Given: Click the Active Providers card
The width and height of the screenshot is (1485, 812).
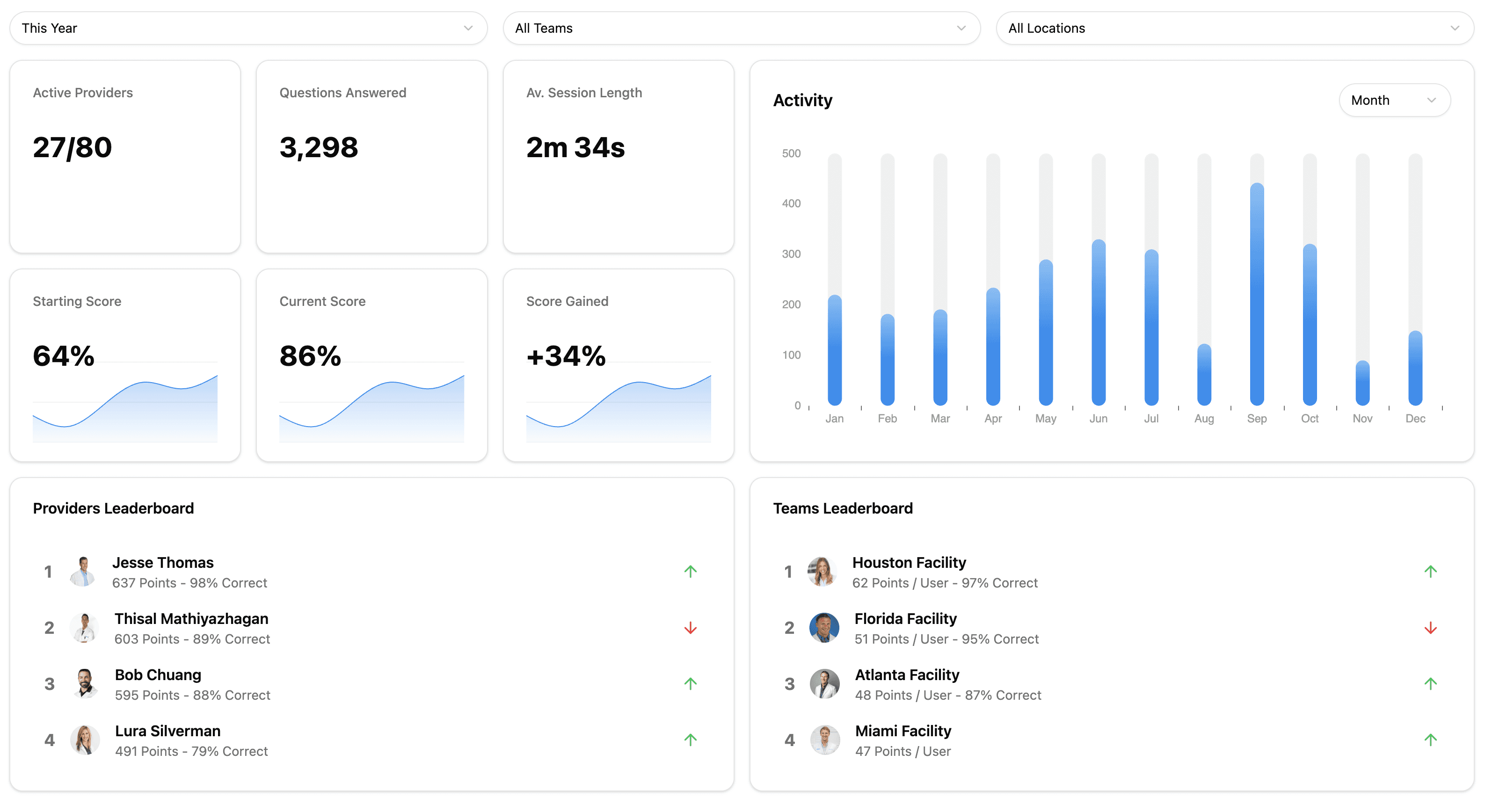Looking at the screenshot, I should click(124, 156).
